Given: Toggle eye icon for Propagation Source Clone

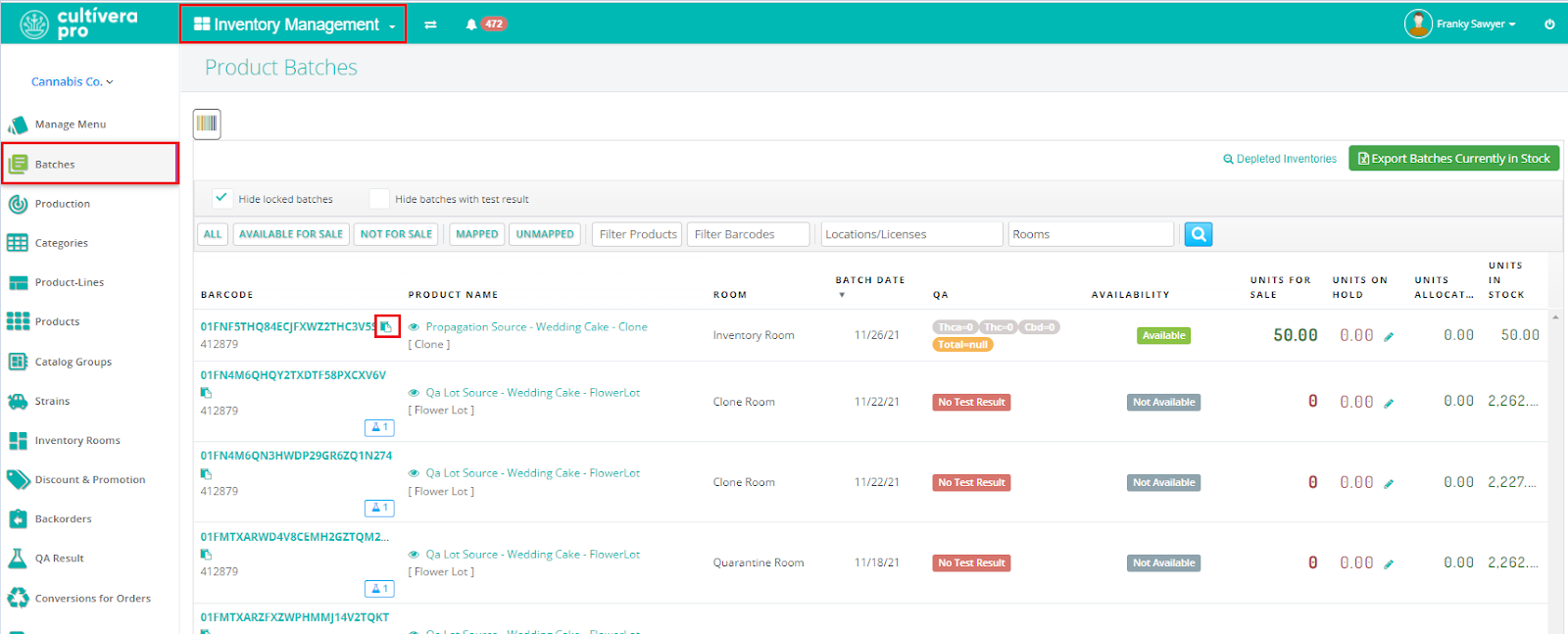Looking at the screenshot, I should (x=414, y=327).
